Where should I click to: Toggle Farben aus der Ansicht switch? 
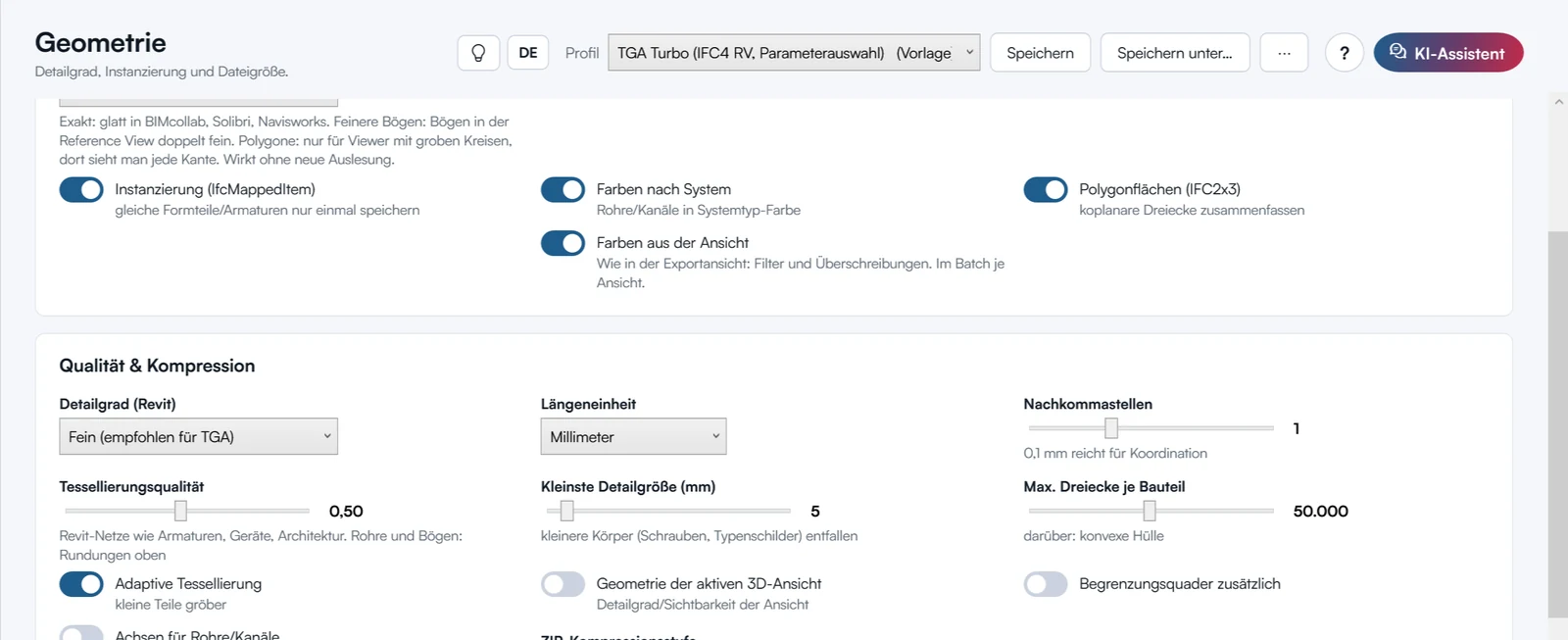(x=563, y=243)
